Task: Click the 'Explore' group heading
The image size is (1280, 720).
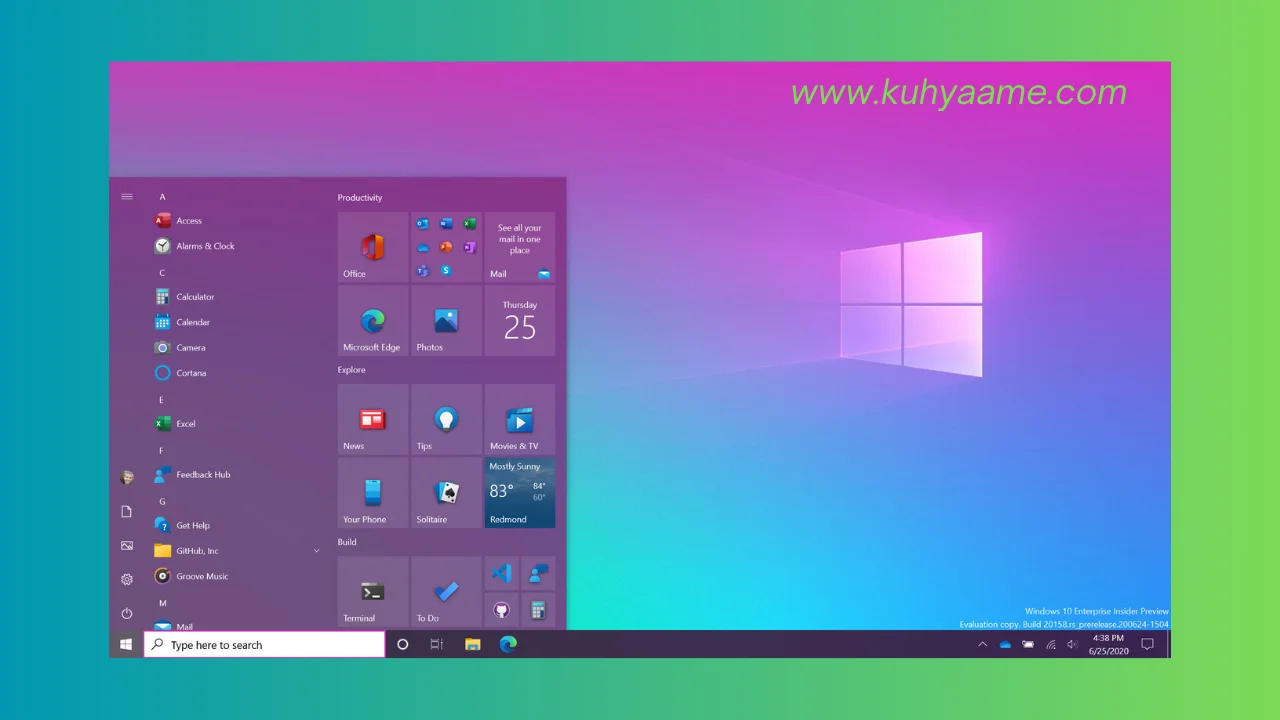Action: coord(352,370)
